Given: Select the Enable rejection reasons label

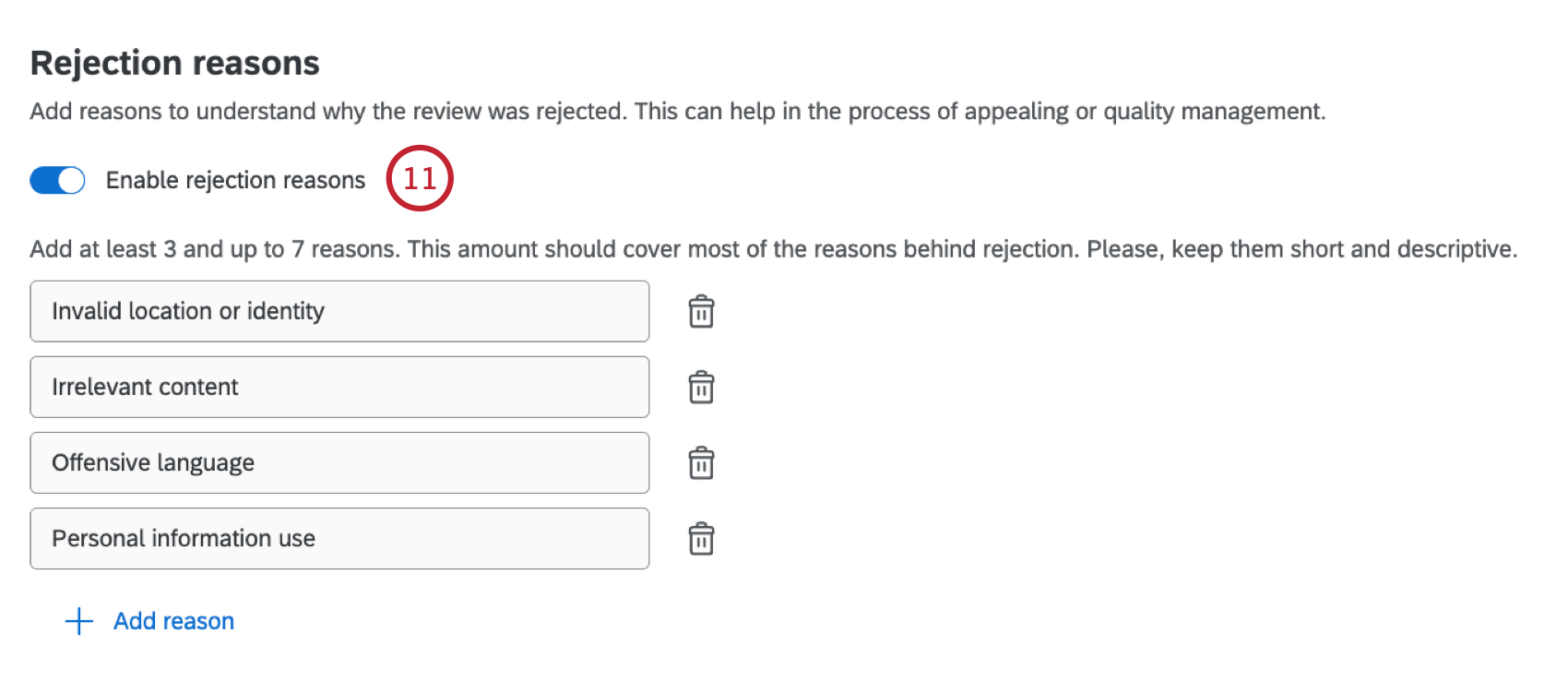Looking at the screenshot, I should pyautogui.click(x=235, y=180).
